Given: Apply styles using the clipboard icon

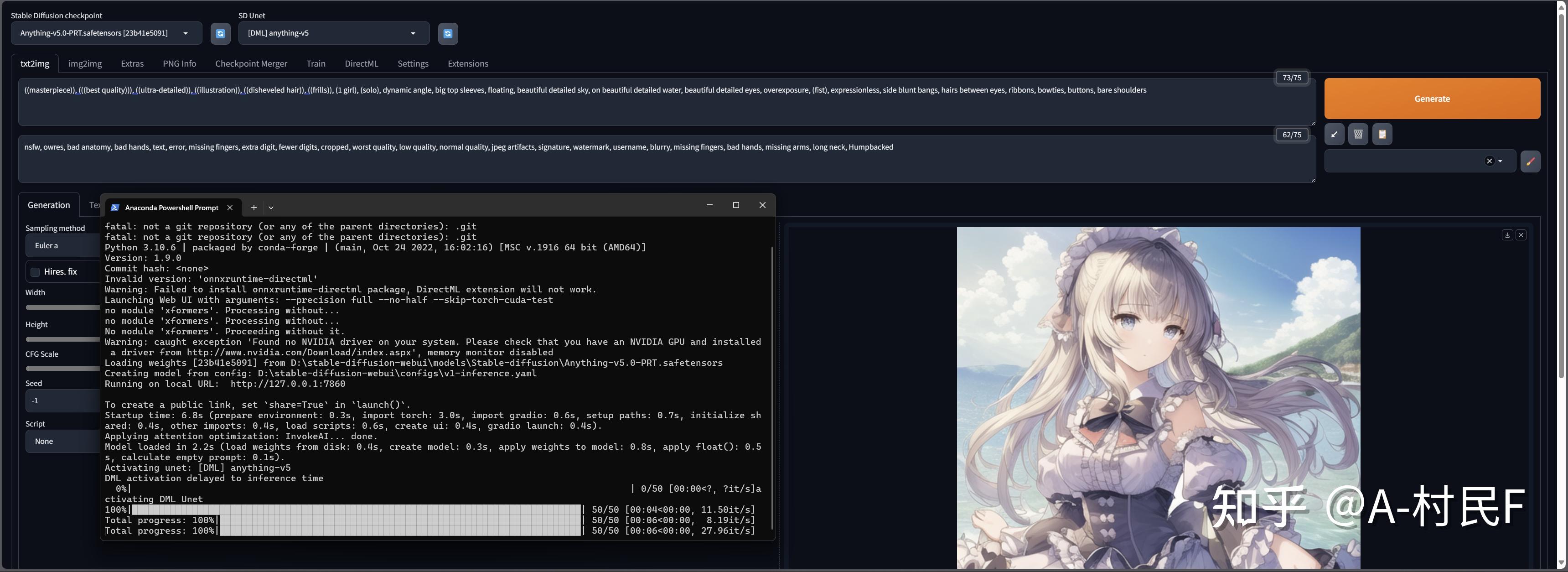Looking at the screenshot, I should click(x=1382, y=134).
